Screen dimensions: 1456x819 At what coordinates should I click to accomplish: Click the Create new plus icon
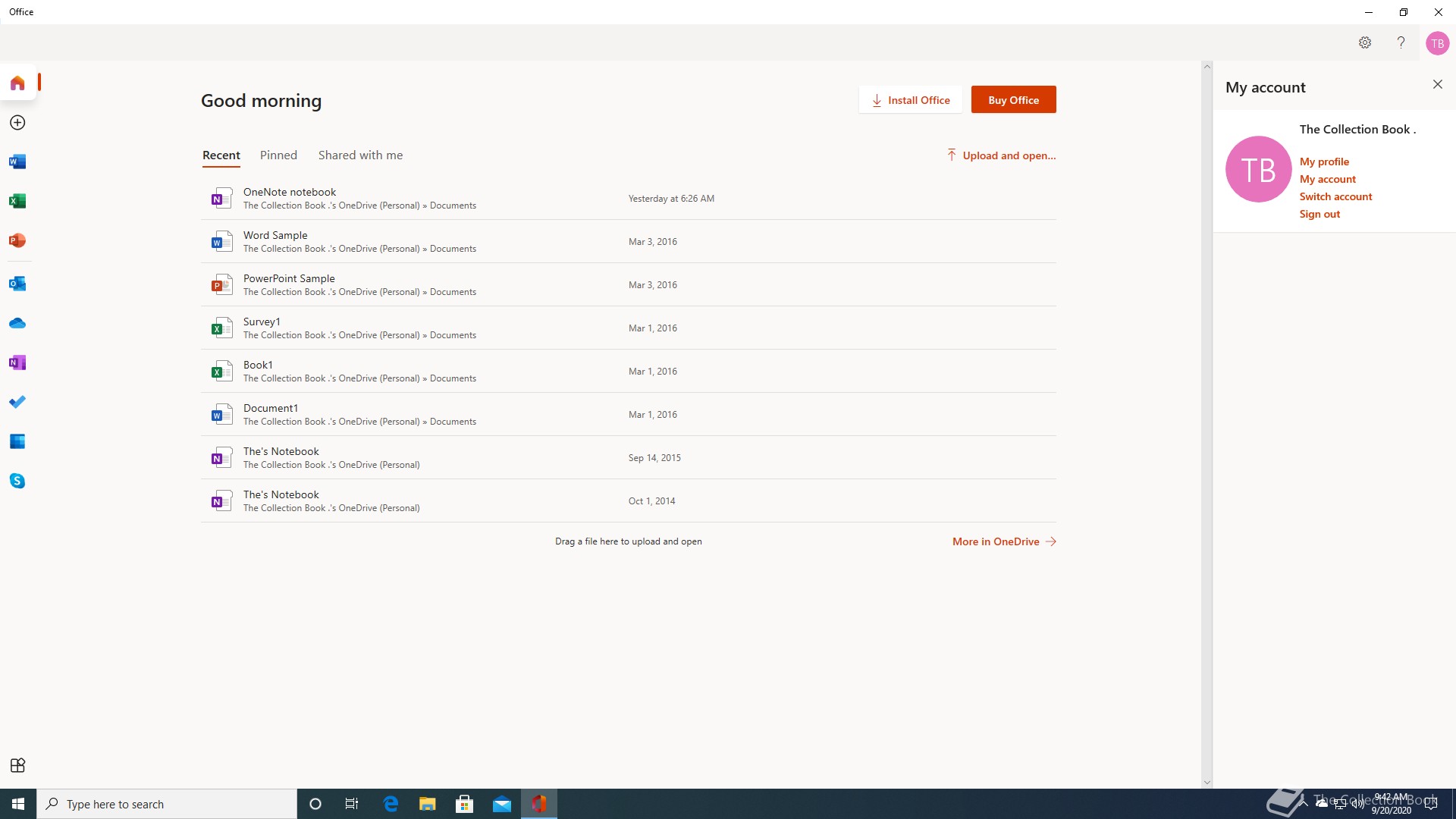coord(17,122)
